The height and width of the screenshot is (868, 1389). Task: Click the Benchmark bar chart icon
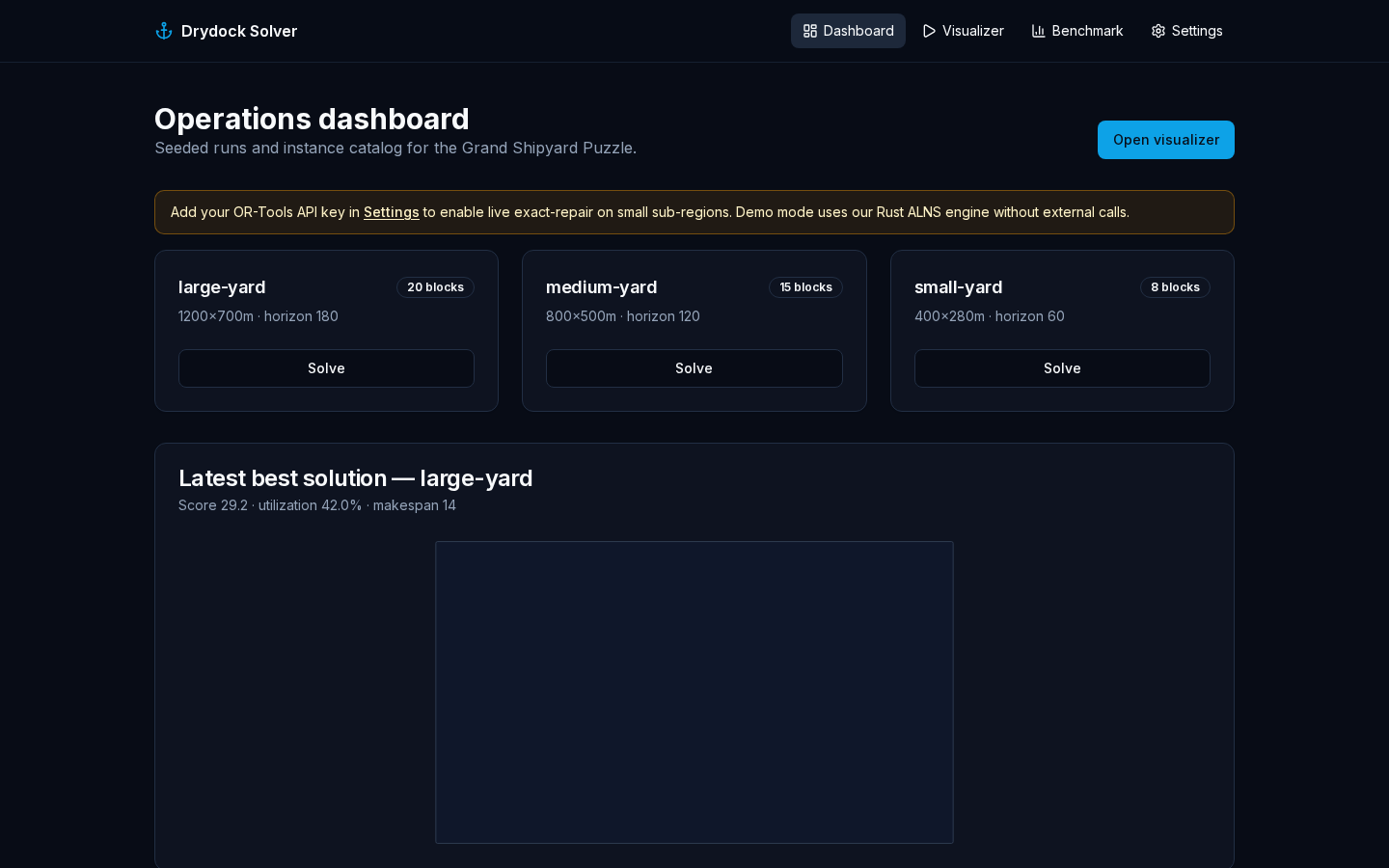tap(1039, 31)
